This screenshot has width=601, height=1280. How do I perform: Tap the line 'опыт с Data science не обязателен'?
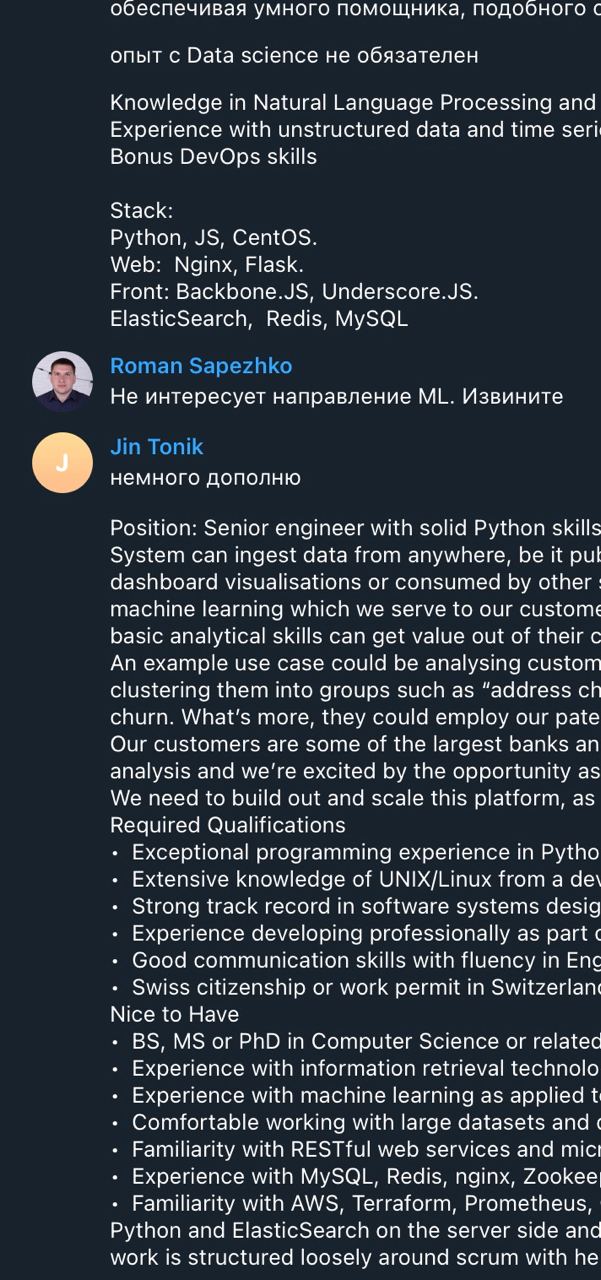tap(294, 56)
